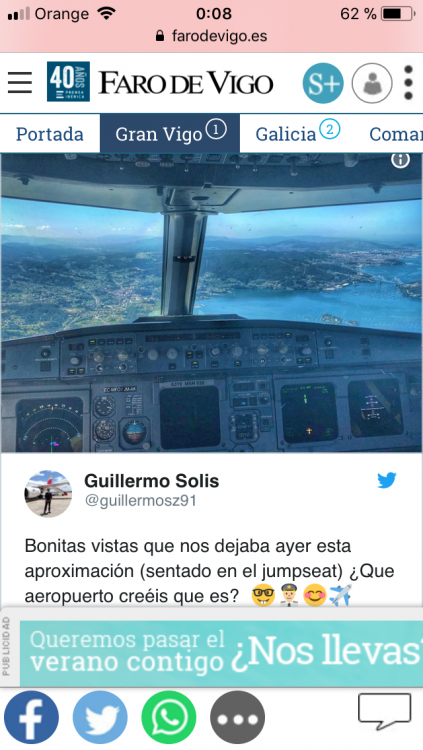Tap the image info icon
Image resolution: width=423 pixels, height=750 pixels.
(401, 160)
